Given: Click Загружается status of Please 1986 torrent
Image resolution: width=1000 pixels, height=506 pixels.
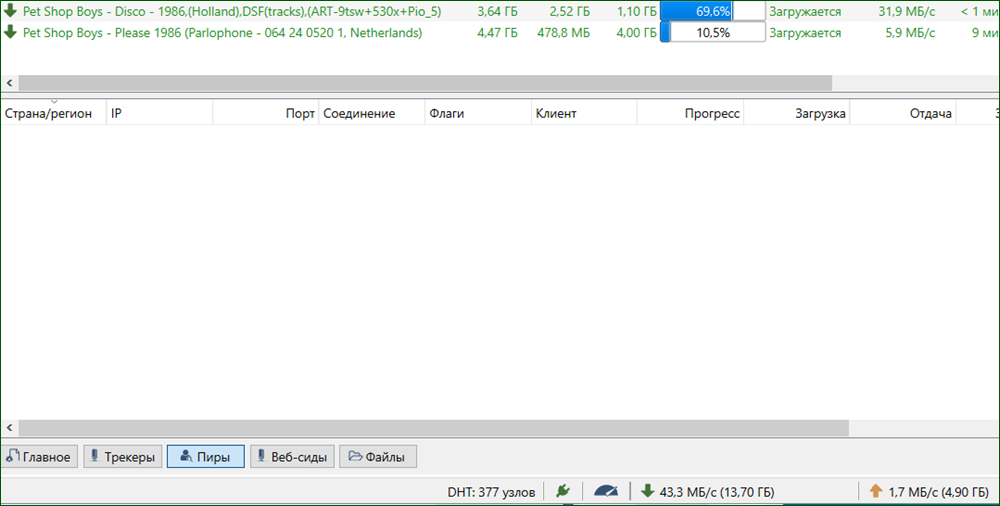Looking at the screenshot, I should tap(805, 33).
